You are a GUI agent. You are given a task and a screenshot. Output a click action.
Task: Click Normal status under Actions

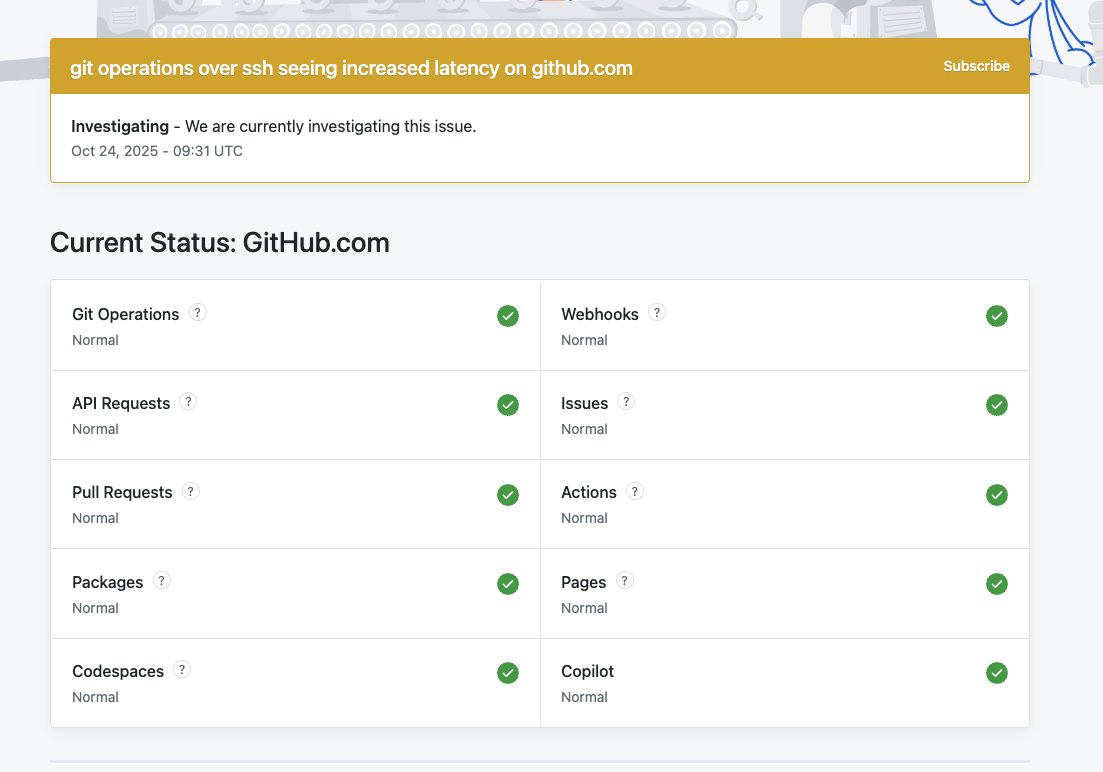point(584,519)
